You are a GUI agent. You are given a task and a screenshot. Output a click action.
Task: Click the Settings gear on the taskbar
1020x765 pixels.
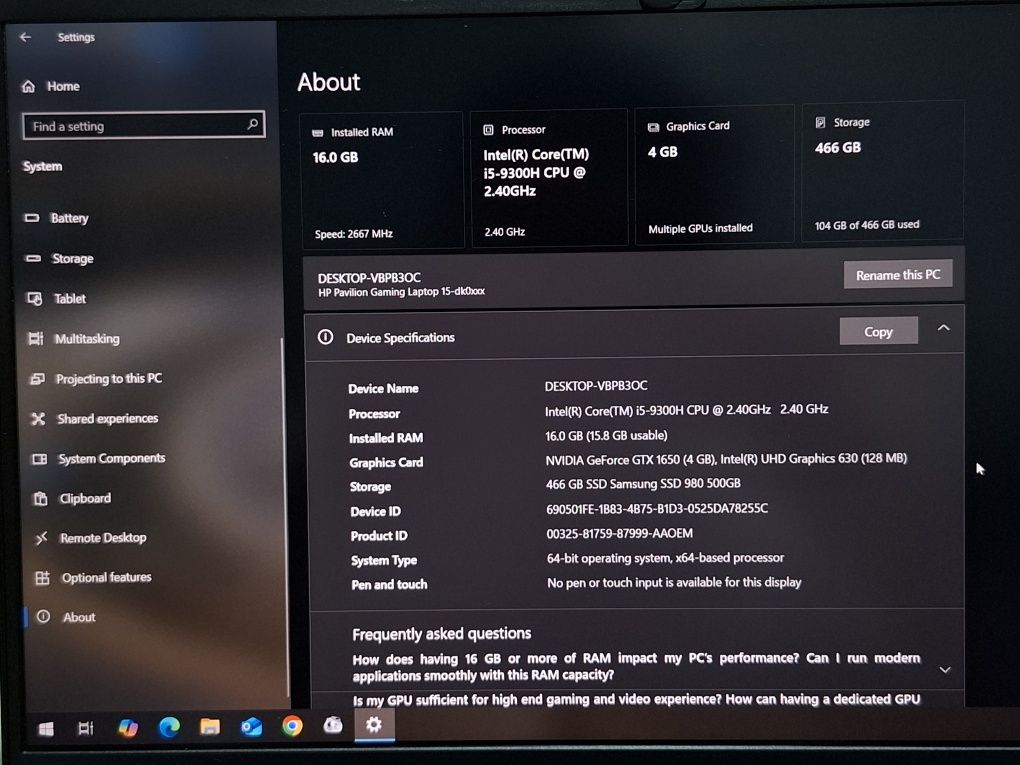coord(374,724)
